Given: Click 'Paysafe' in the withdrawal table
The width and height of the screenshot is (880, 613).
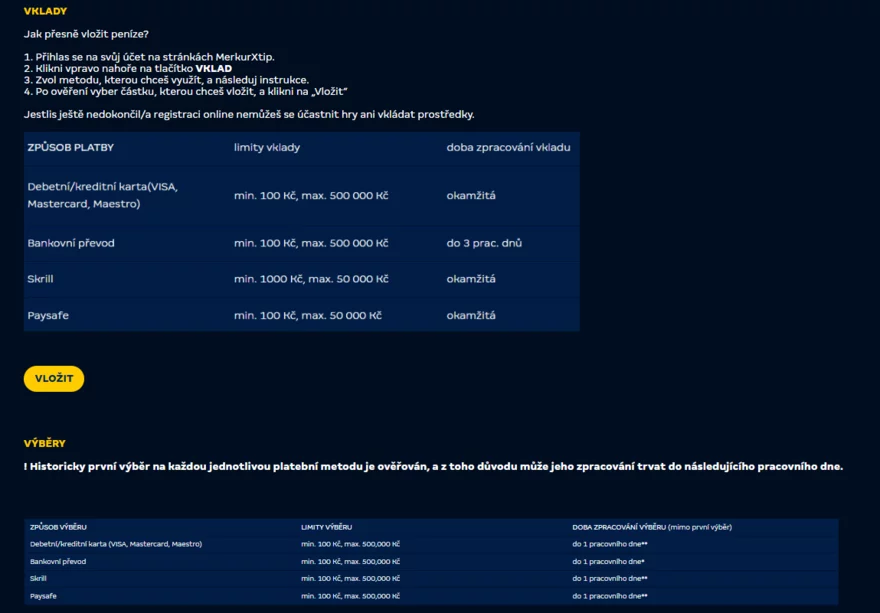Looking at the screenshot, I should click(43, 596).
